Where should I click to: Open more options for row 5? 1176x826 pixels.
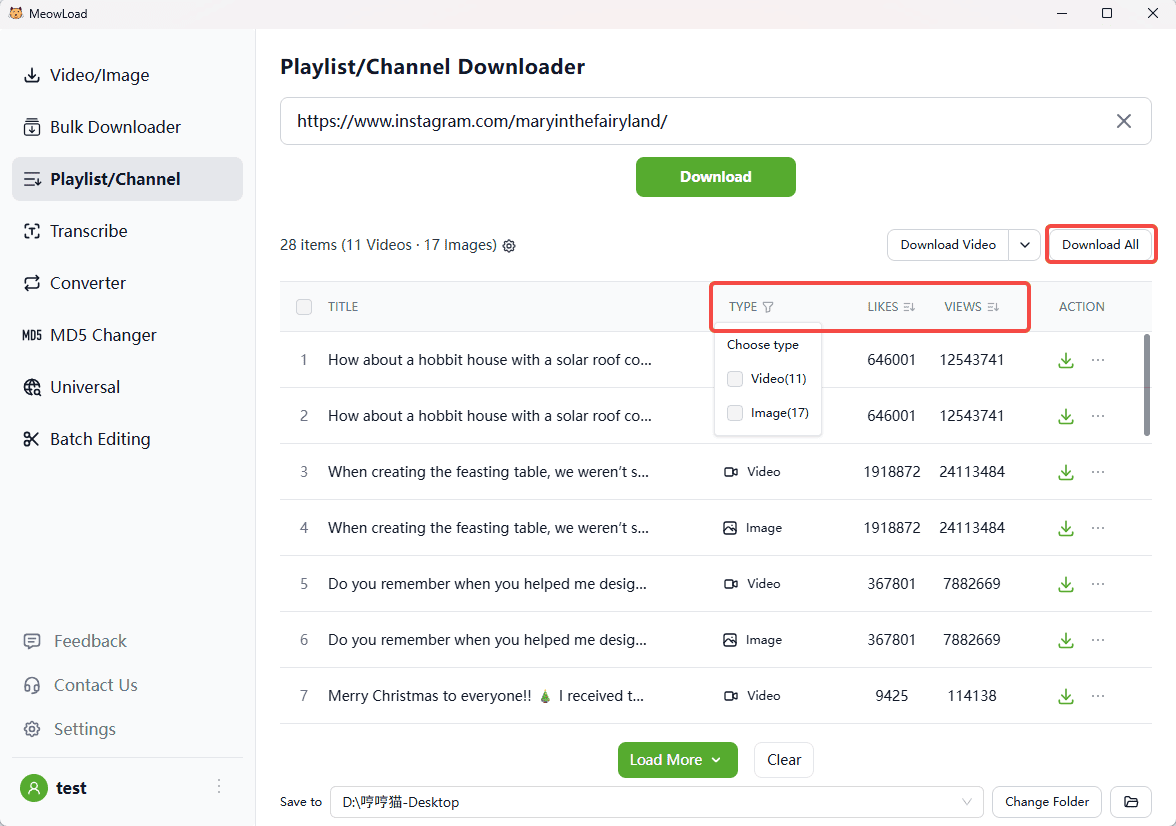pos(1098,584)
